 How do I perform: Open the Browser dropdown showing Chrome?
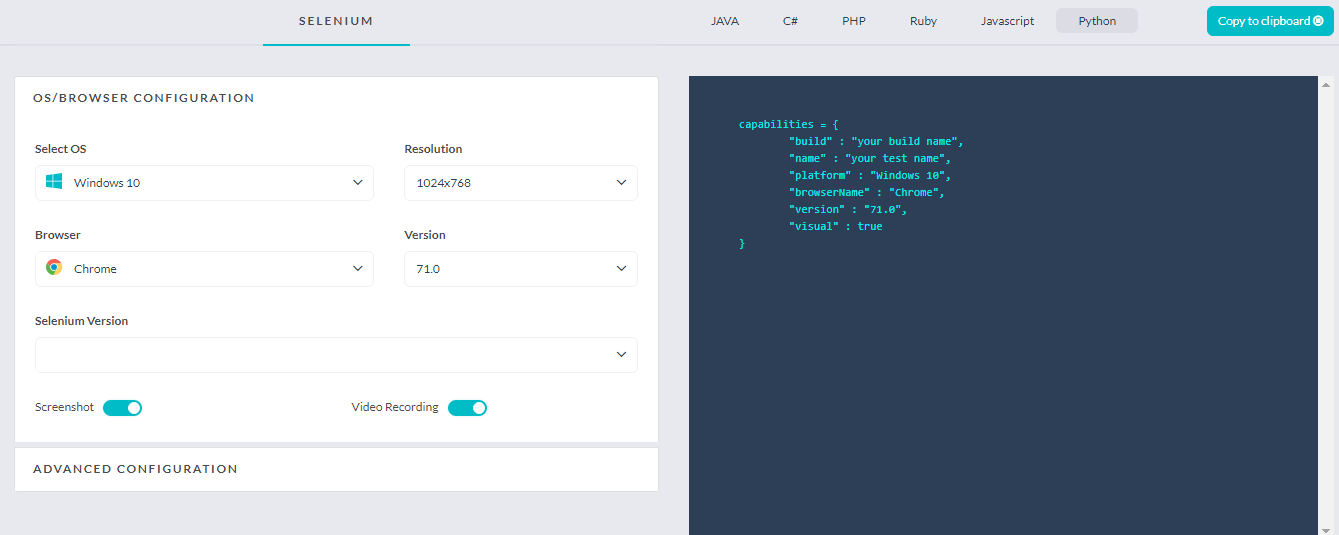[x=204, y=269]
